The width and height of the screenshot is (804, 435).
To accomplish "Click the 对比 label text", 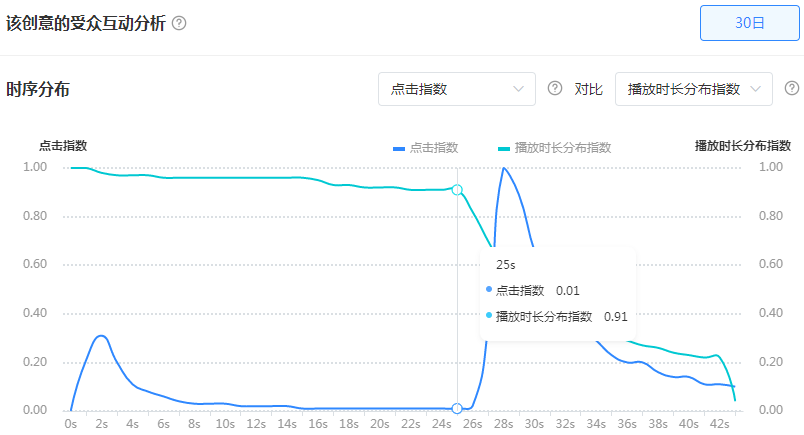I will click(588, 89).
